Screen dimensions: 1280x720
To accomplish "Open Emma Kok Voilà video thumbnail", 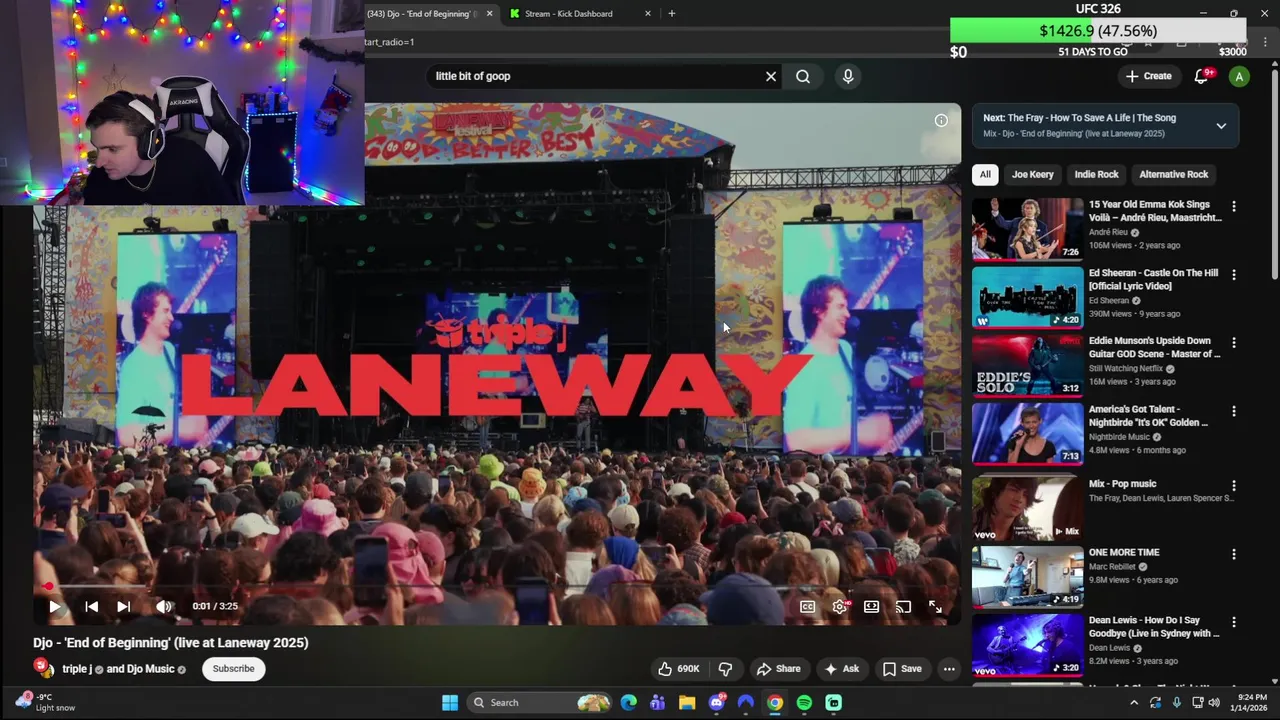I will coord(1027,228).
